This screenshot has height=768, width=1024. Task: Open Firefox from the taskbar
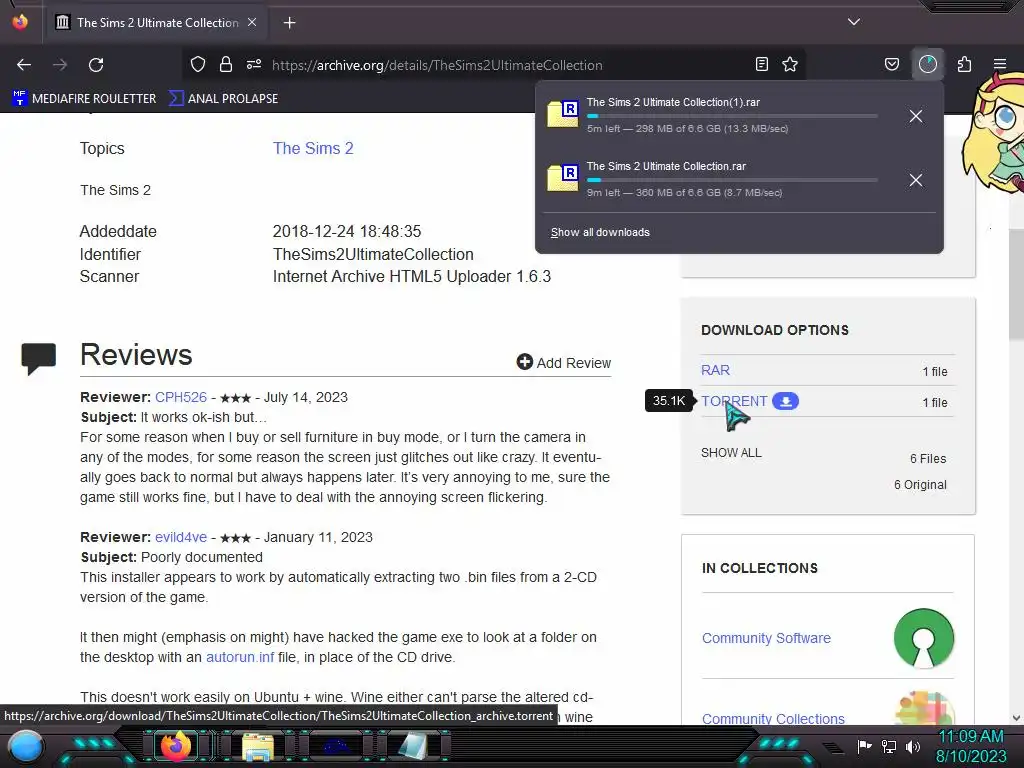tap(175, 747)
